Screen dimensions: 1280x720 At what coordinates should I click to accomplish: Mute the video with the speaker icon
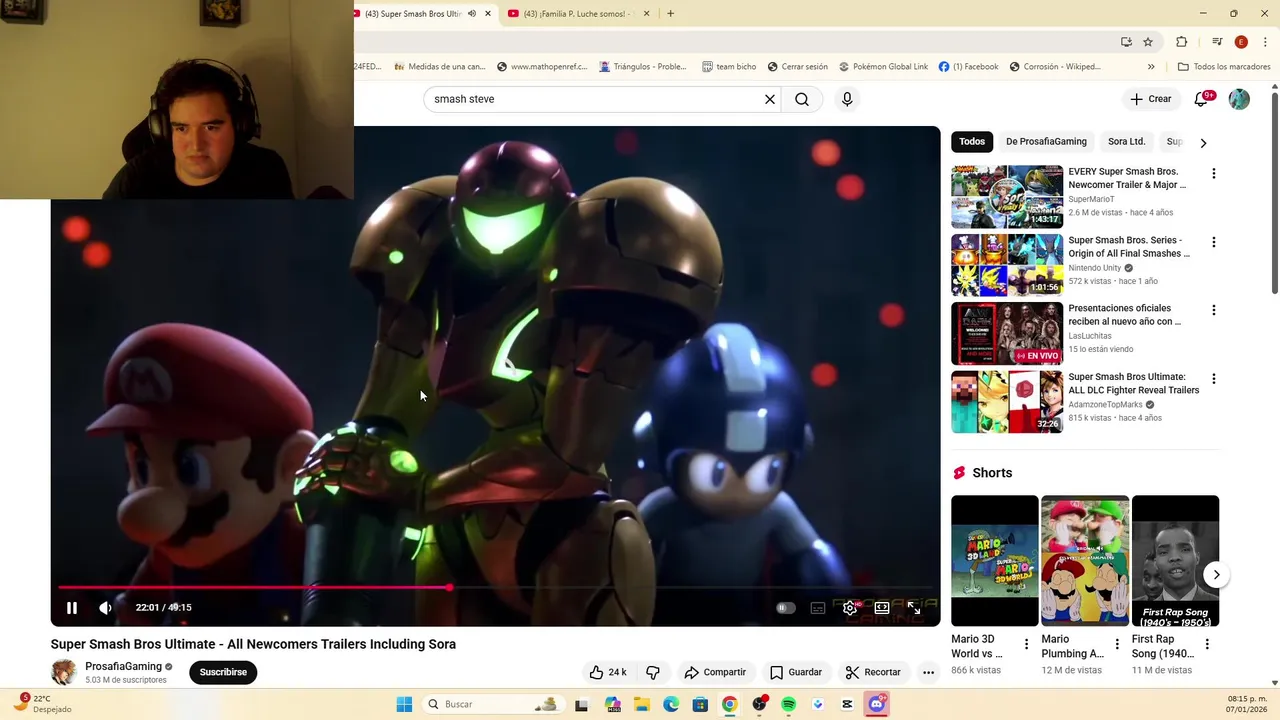(x=106, y=607)
